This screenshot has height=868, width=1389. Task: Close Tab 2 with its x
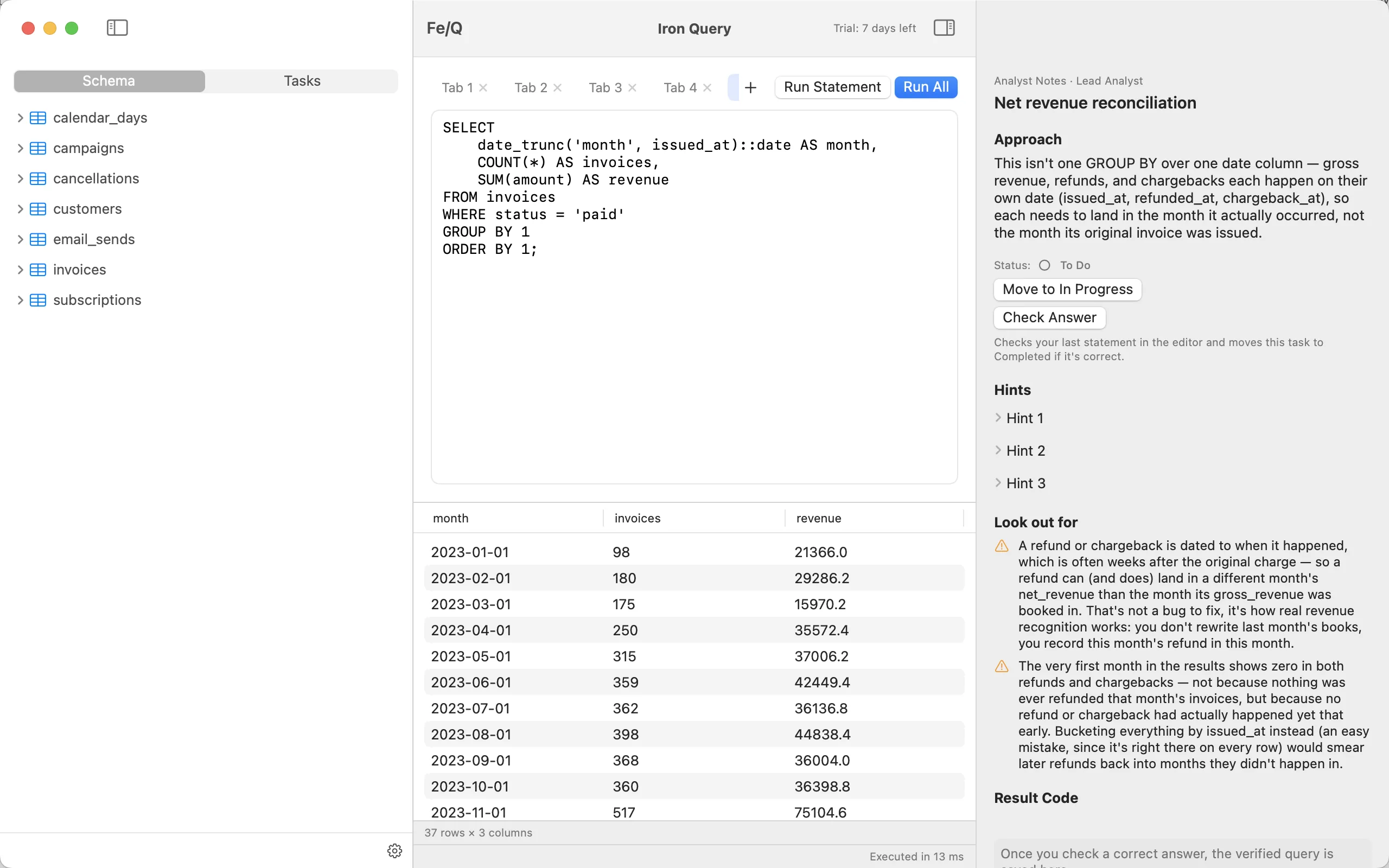coord(557,87)
